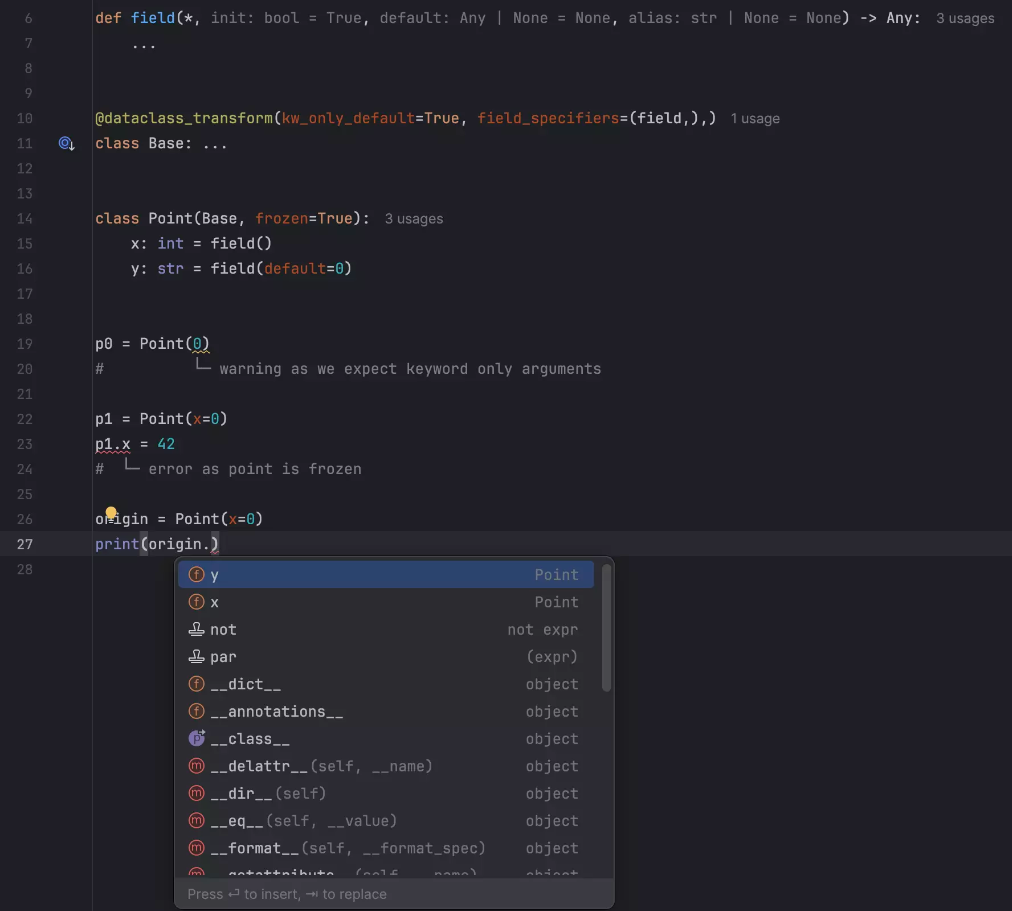Click the 'print' call on line 27
Image resolution: width=1012 pixels, height=911 pixels.
tap(117, 545)
